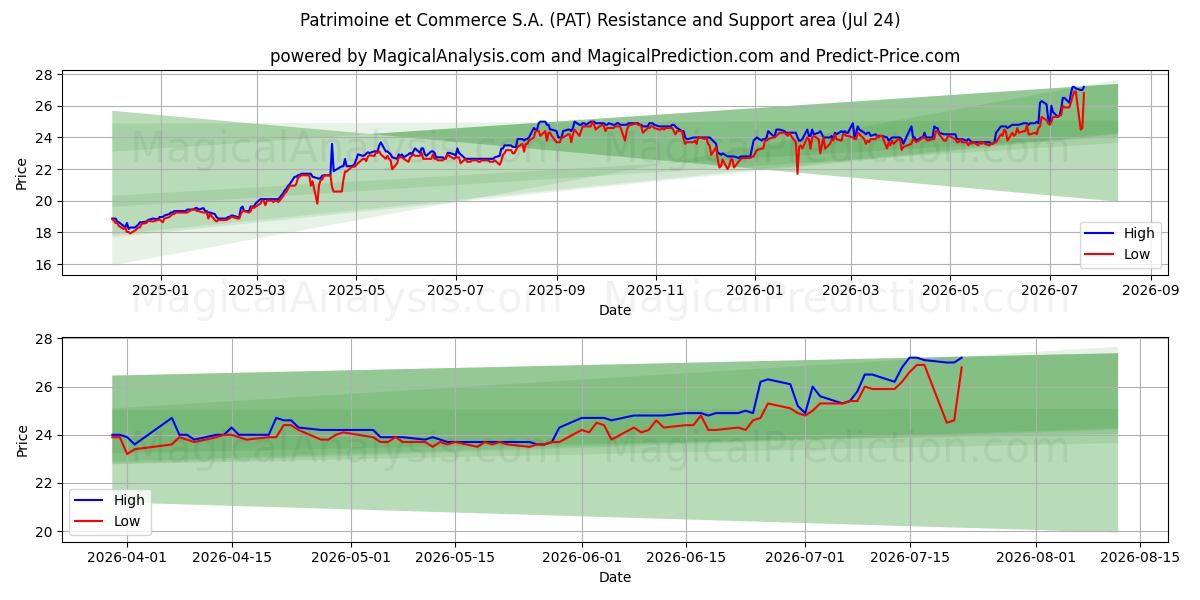Click the '2026-07' x-axis tick label
This screenshot has width=1200, height=600.
point(1050,289)
